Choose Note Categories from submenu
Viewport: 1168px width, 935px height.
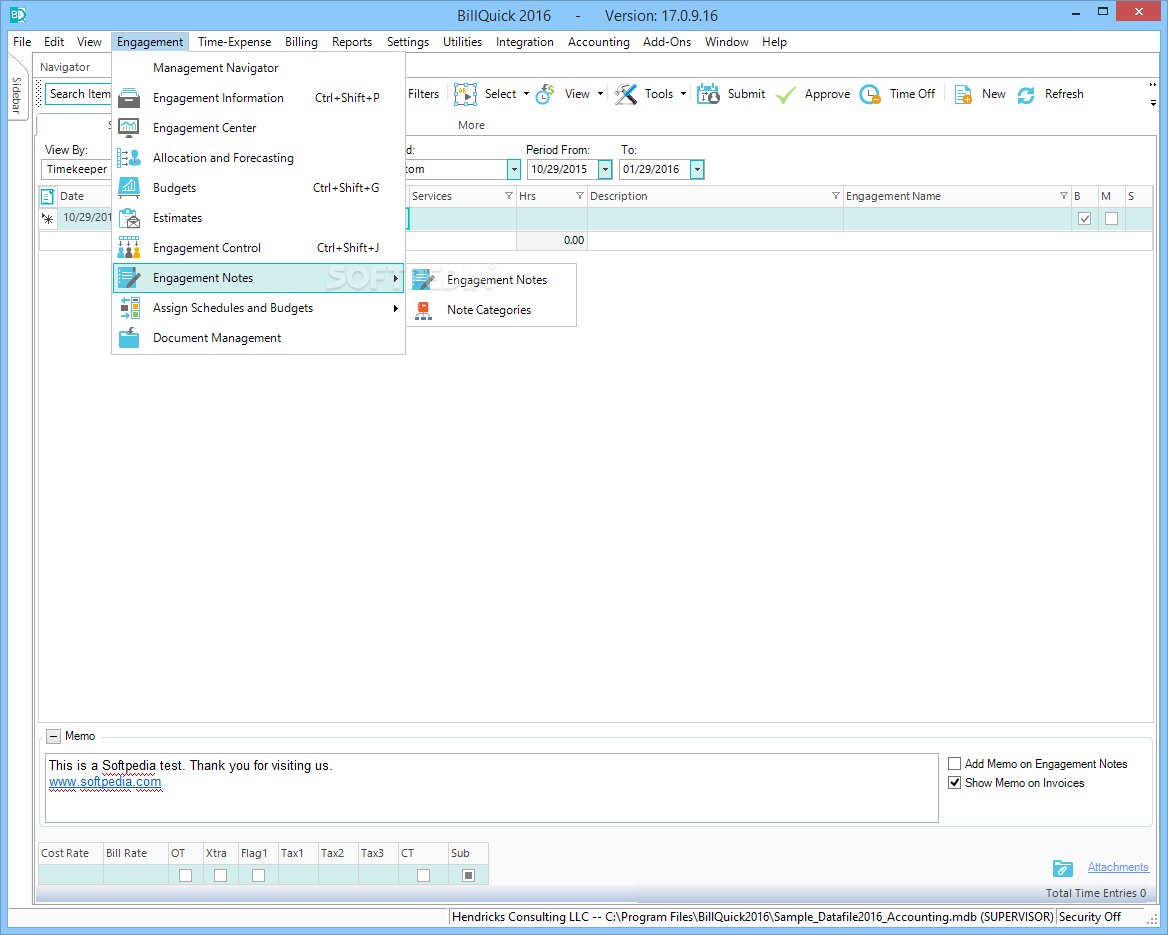click(x=489, y=310)
